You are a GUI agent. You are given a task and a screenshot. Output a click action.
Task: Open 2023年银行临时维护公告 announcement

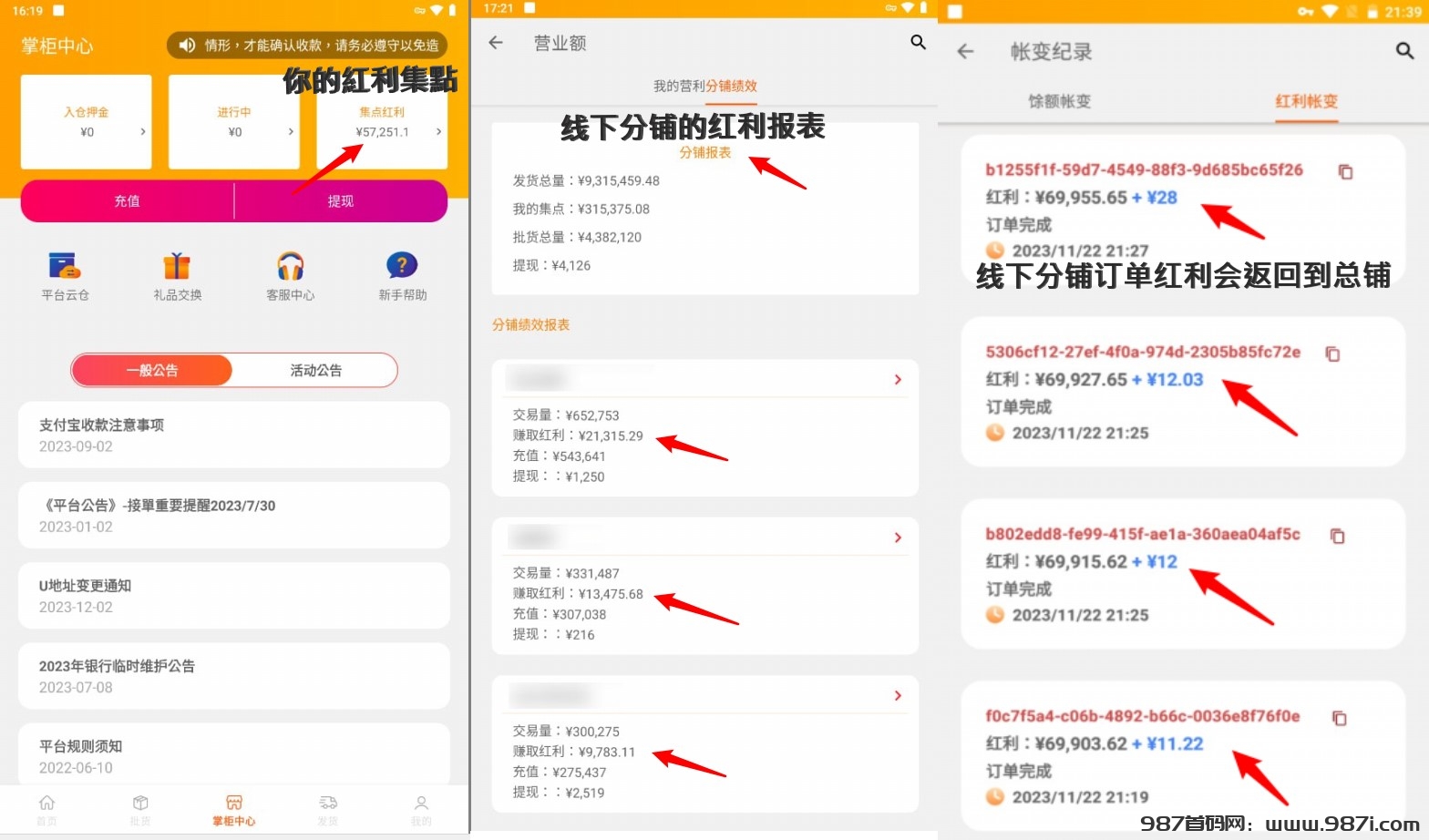pyautogui.click(x=234, y=675)
